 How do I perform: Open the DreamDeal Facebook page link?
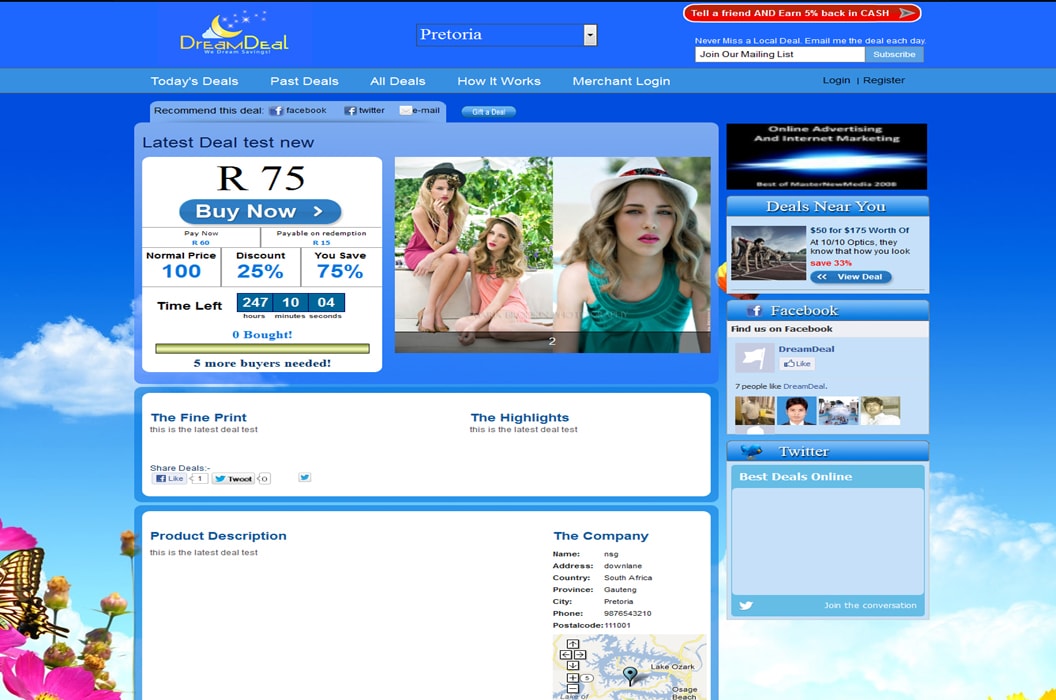[806, 349]
